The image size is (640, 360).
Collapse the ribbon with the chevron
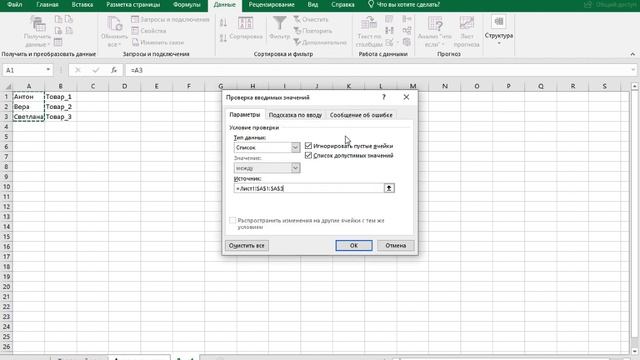[632, 54]
